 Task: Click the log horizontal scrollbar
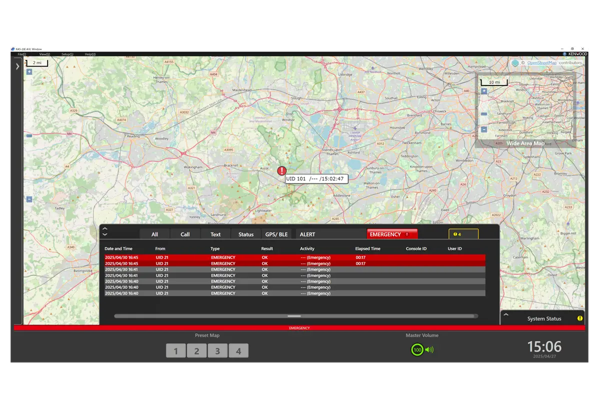[295, 316]
